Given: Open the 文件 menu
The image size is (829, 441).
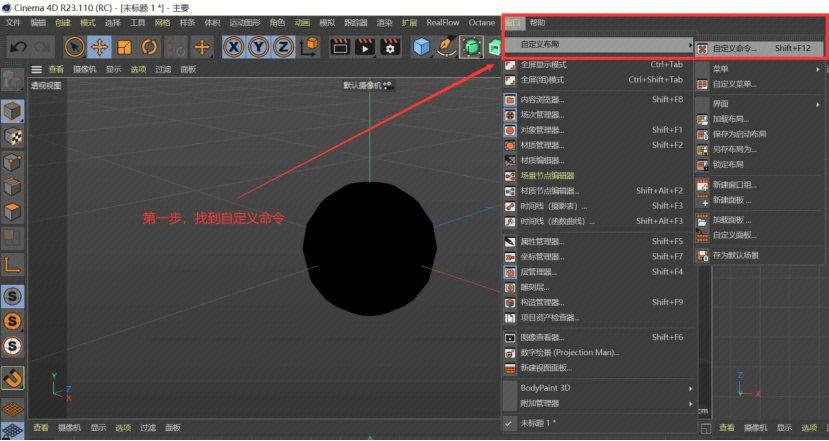Looking at the screenshot, I should pos(13,23).
